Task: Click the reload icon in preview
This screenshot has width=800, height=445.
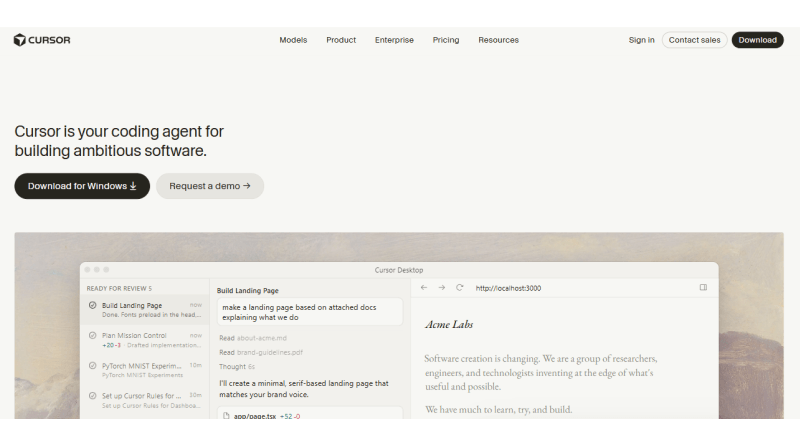Action: coord(459,288)
